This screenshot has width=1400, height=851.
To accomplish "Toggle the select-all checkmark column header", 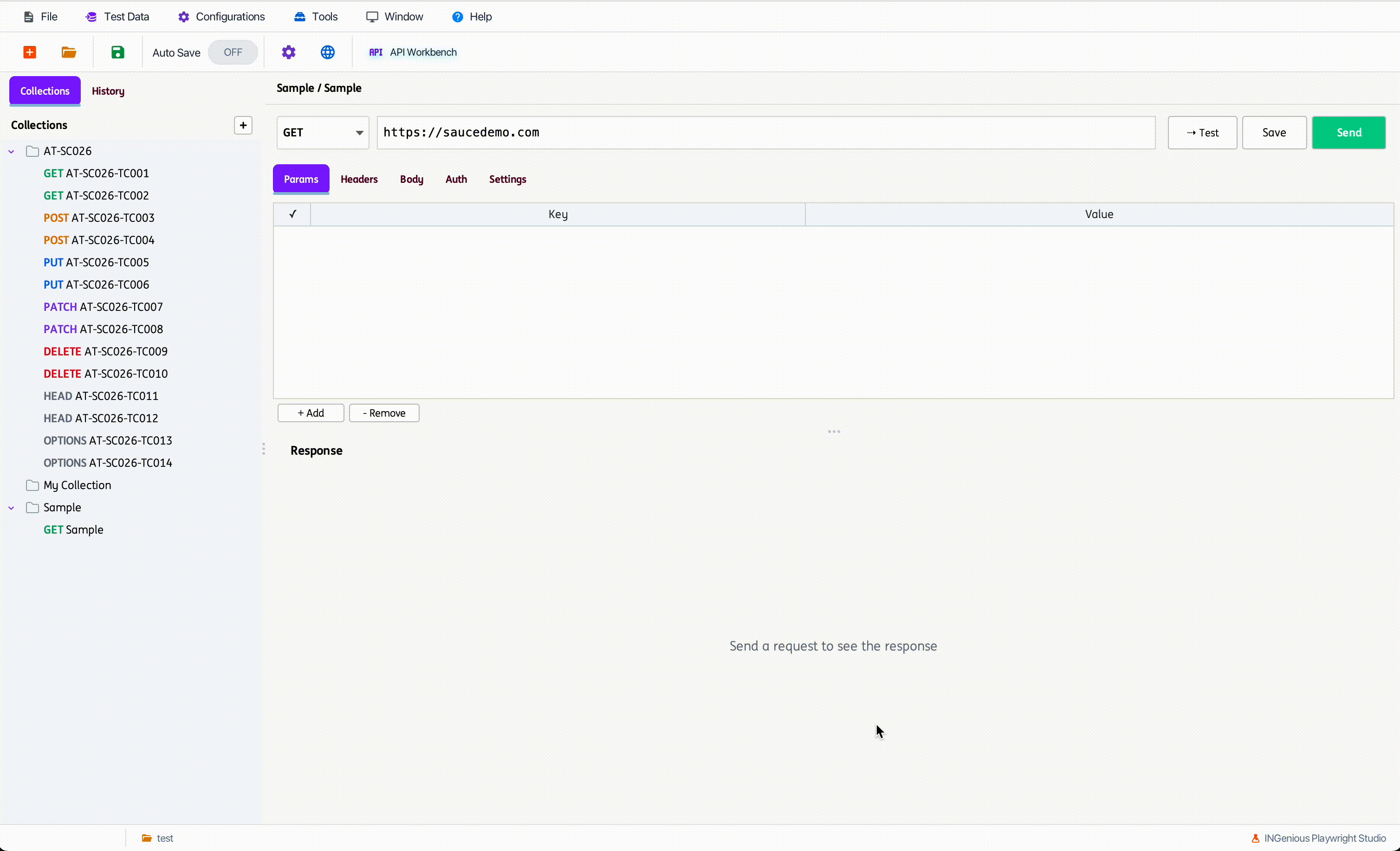I will tap(292, 214).
